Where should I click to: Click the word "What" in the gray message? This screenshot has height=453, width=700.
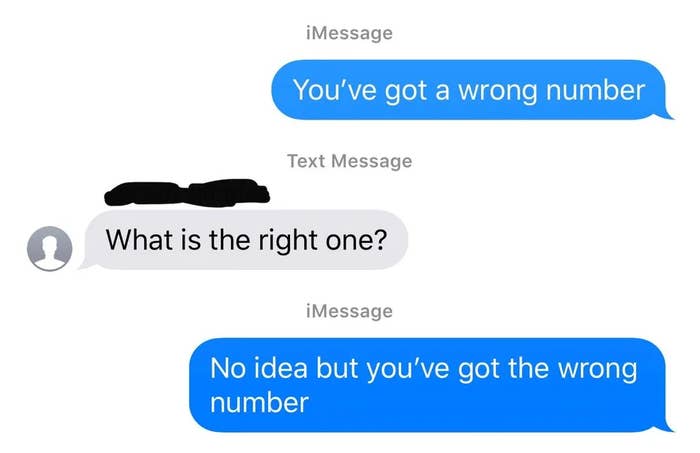(x=139, y=240)
